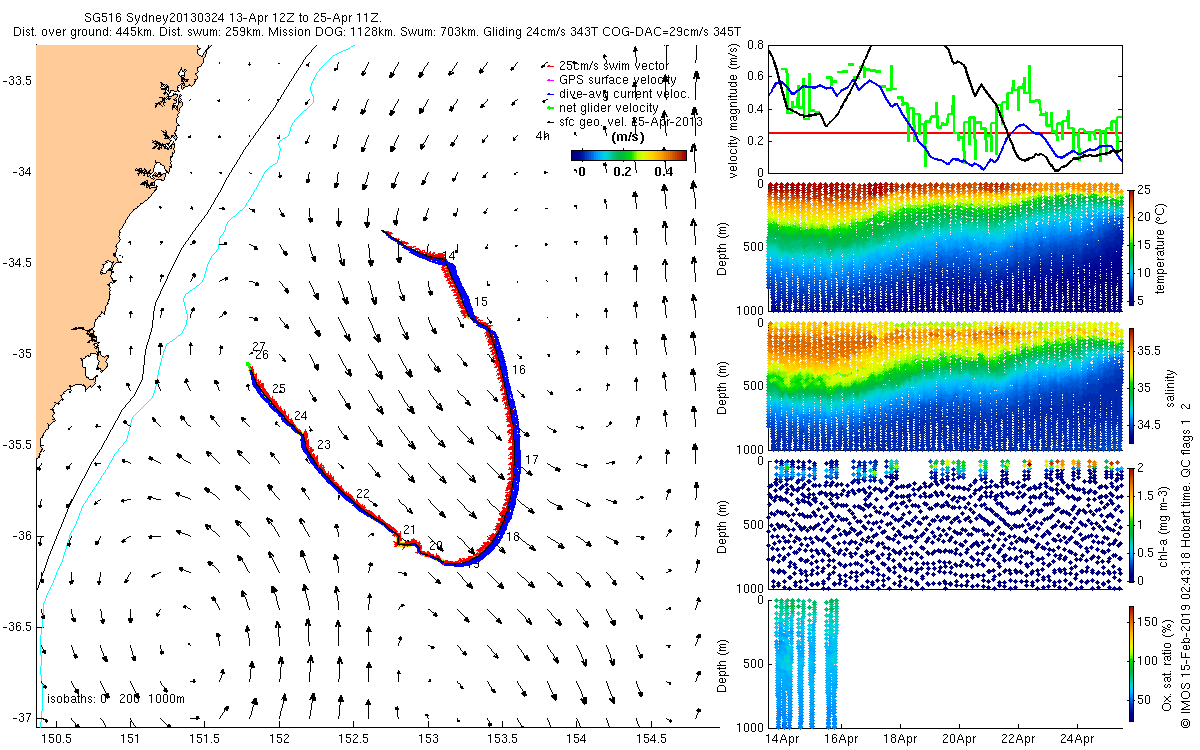This screenshot has height=750, width=1200.
Task: Click day marker 17 on glider track
Action: [x=531, y=460]
